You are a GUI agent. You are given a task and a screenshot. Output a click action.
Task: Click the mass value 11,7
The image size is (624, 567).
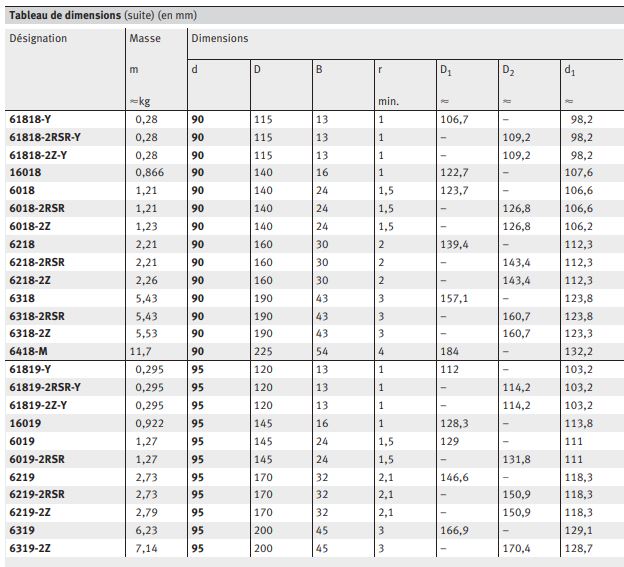tap(140, 351)
